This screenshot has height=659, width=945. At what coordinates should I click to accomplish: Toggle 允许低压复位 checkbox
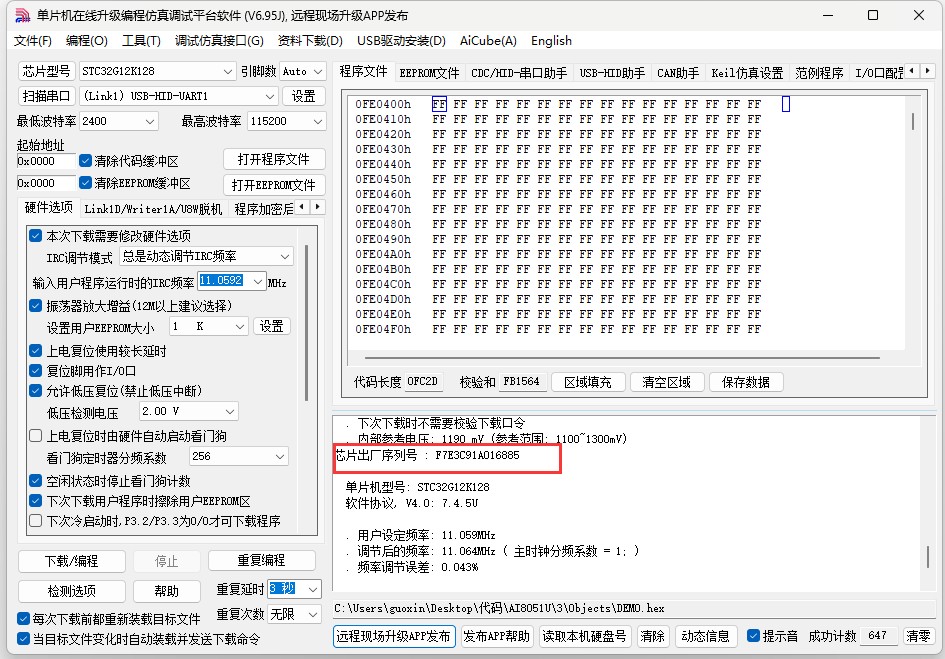(x=36, y=391)
